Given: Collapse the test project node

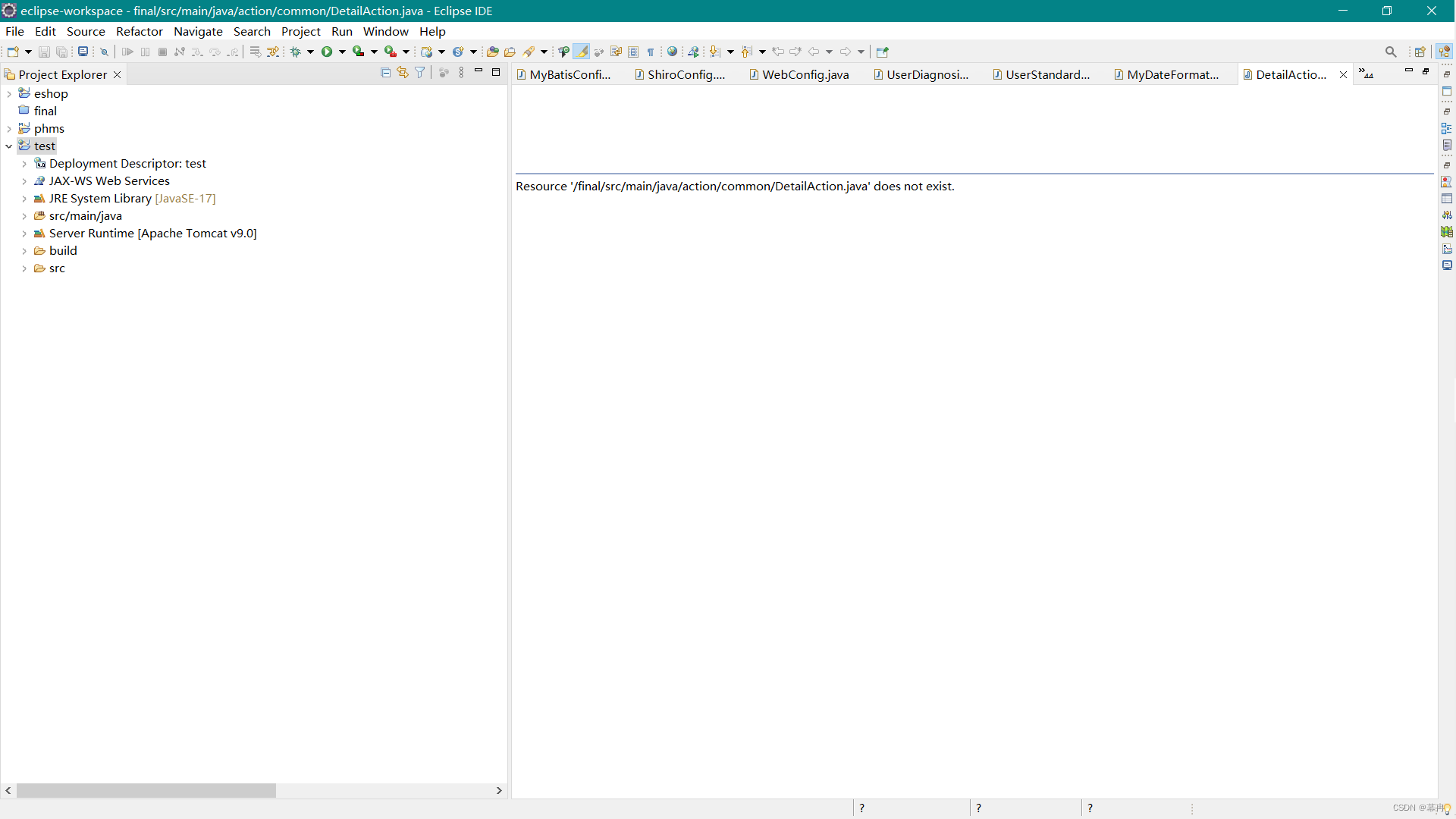Looking at the screenshot, I should pyautogui.click(x=9, y=146).
